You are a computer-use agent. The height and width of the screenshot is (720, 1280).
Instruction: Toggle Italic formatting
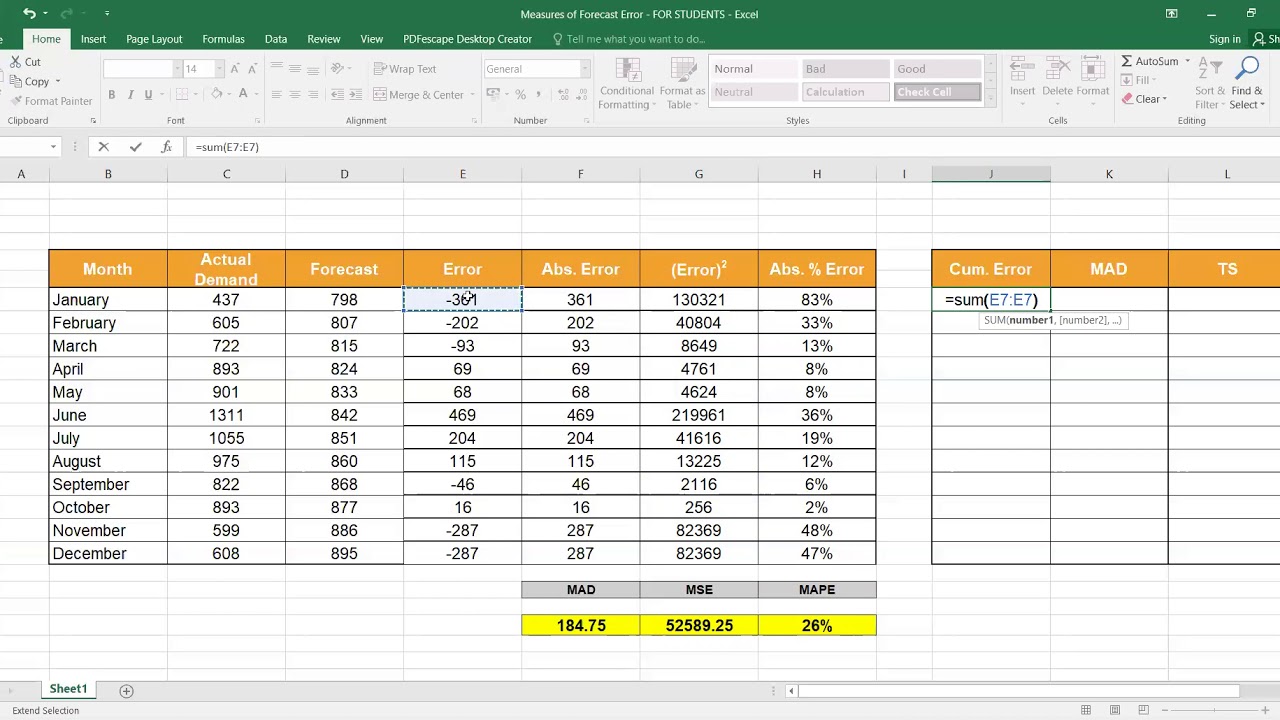point(130,95)
